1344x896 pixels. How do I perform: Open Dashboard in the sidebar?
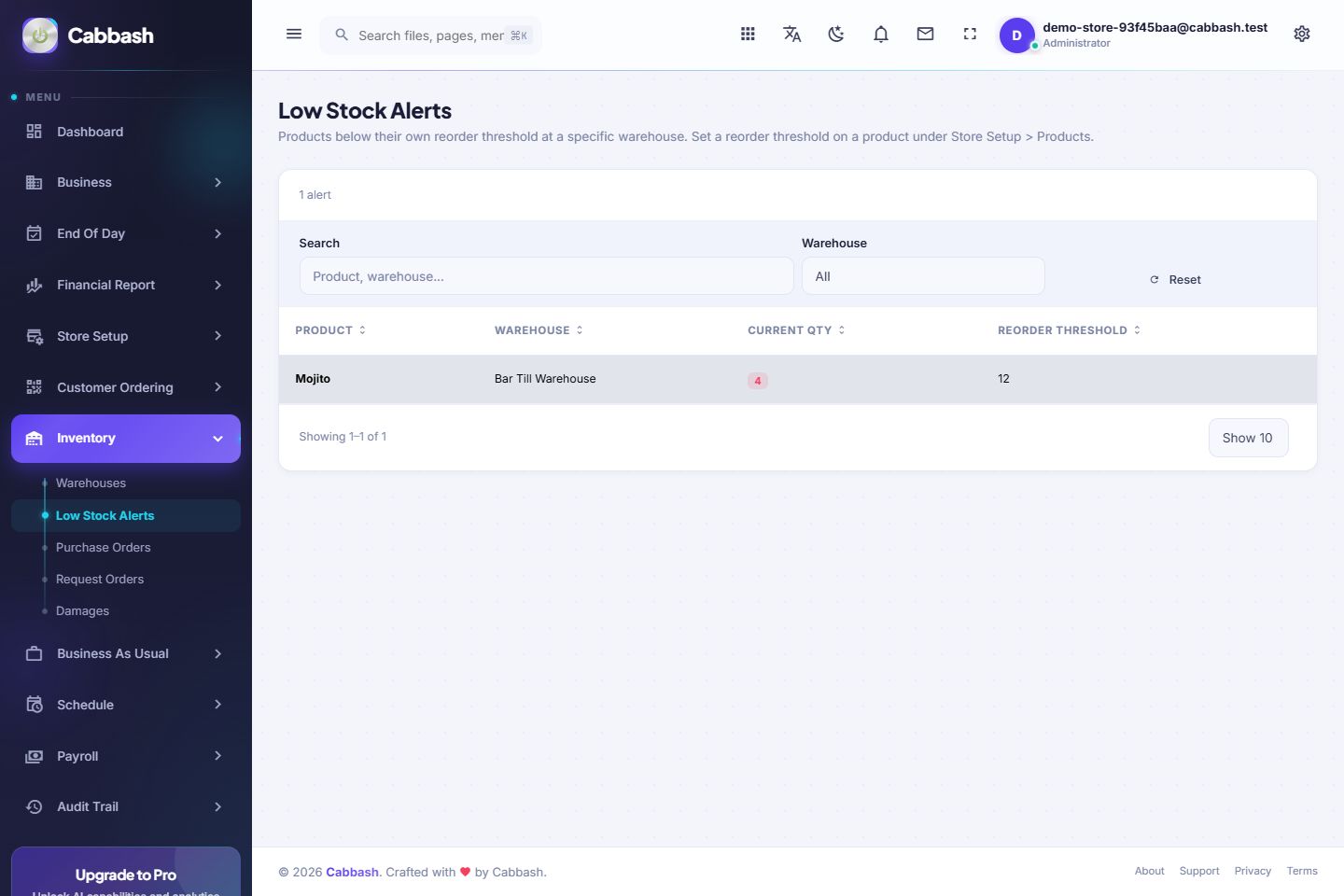coord(126,132)
